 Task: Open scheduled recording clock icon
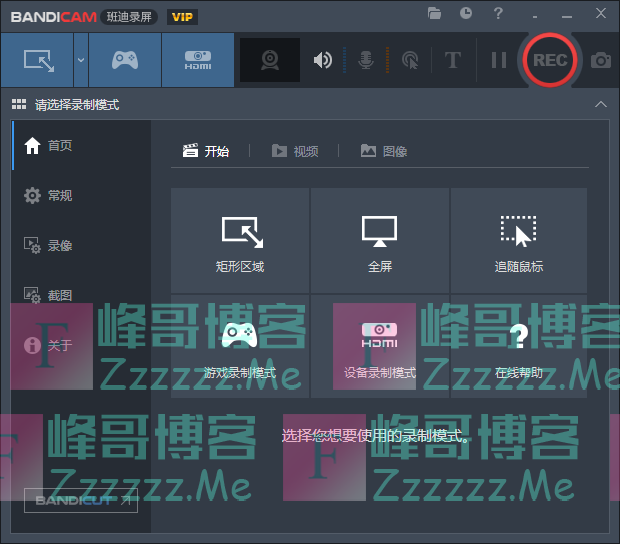coord(466,14)
